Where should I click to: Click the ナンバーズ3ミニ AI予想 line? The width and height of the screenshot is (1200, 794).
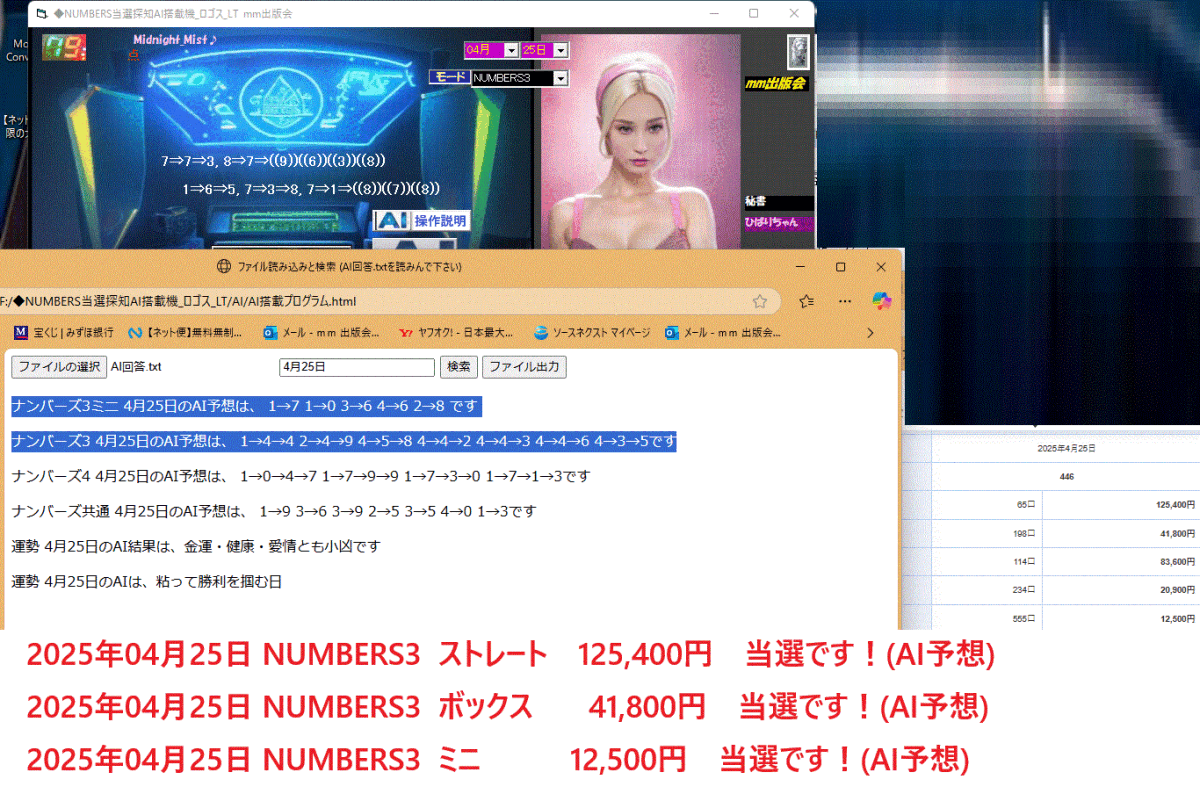(246, 406)
